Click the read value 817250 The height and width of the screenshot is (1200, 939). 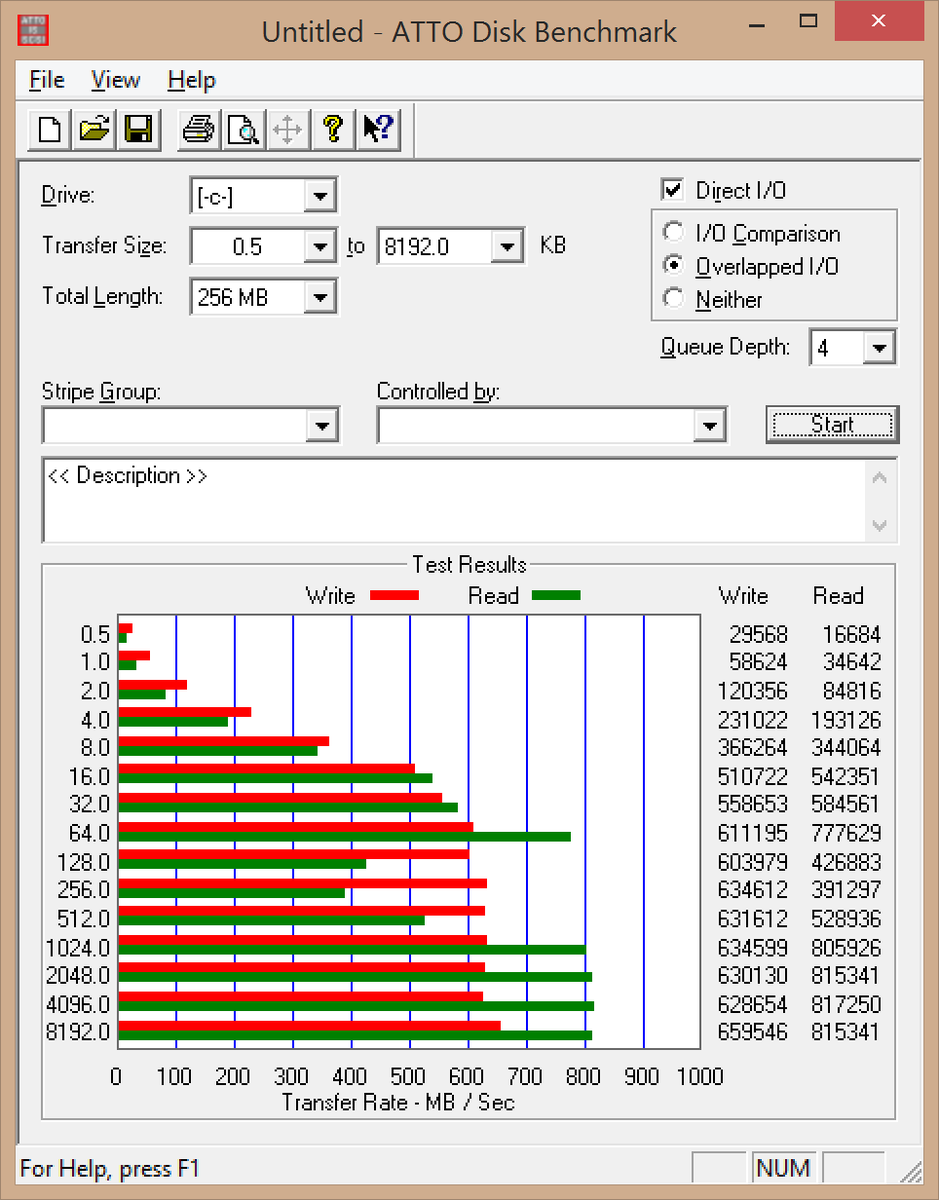(846, 1004)
